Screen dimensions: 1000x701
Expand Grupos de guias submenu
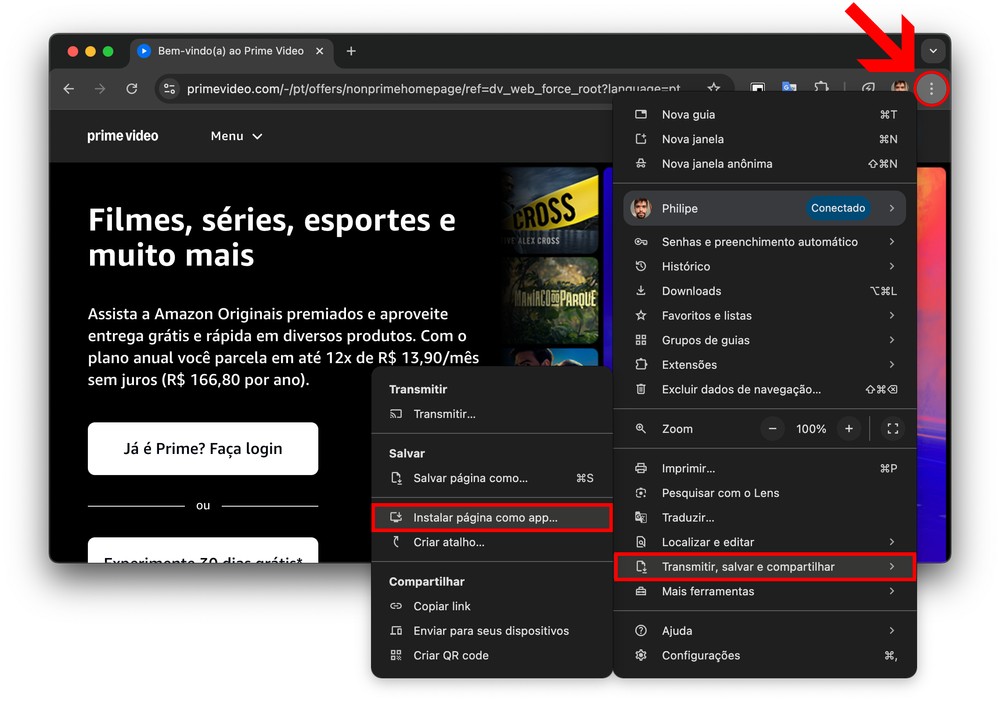[x=765, y=340]
